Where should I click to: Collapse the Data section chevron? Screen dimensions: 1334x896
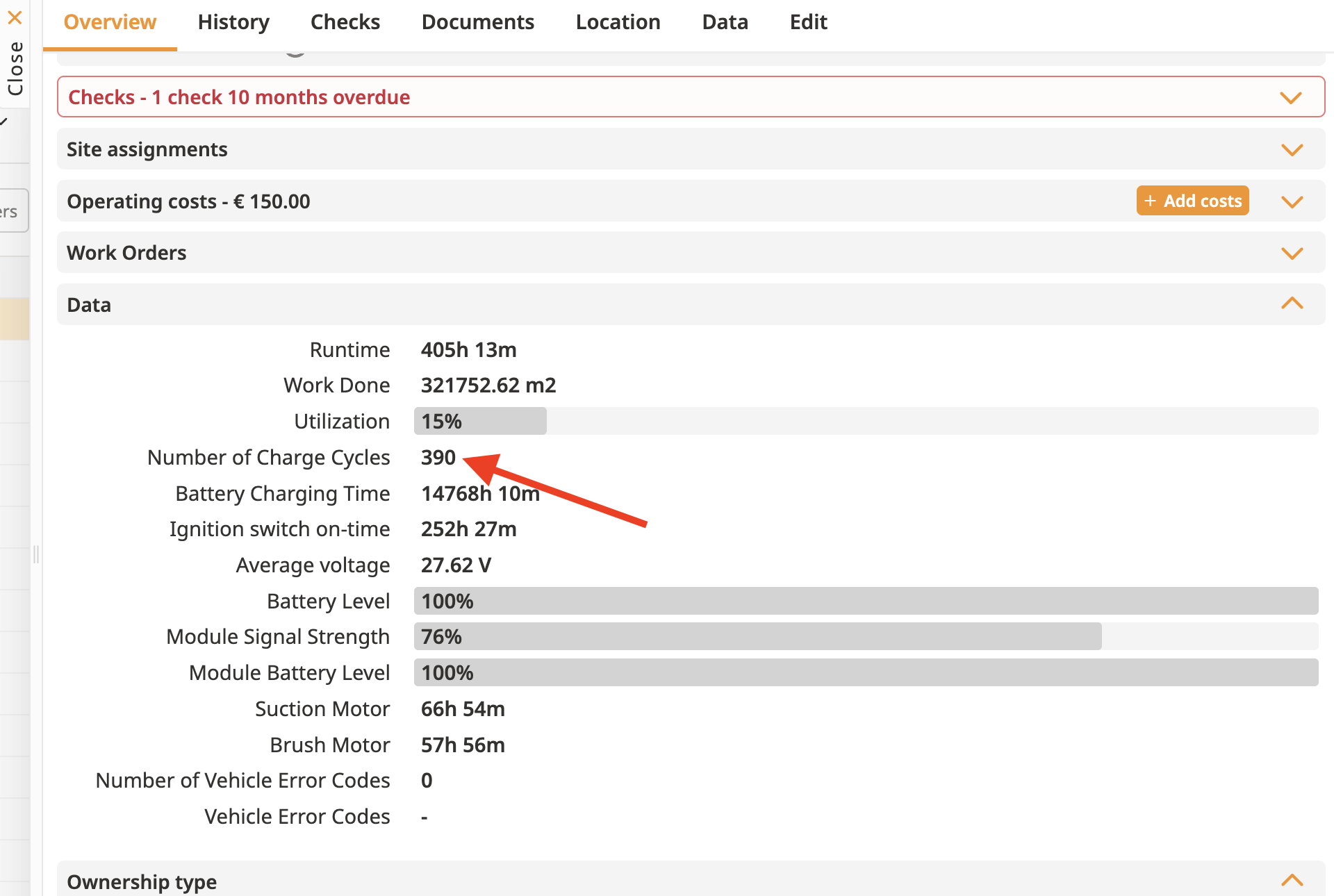[x=1292, y=304]
